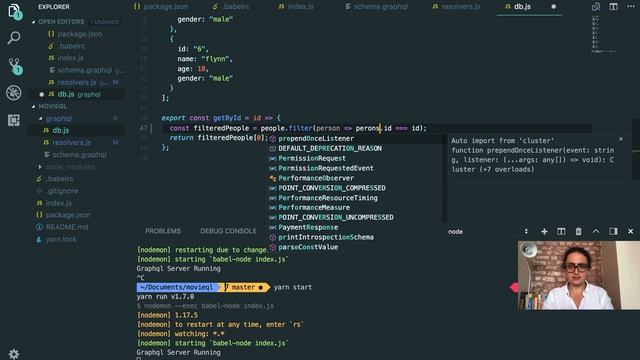Close the suggestion details box
Viewport: 640px width, 360px height.
pos(621,139)
